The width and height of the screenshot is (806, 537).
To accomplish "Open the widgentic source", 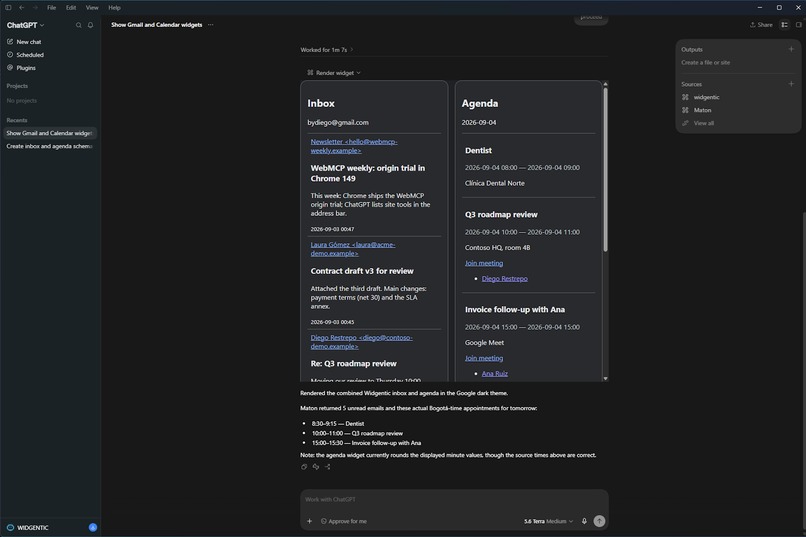I will (701, 97).
